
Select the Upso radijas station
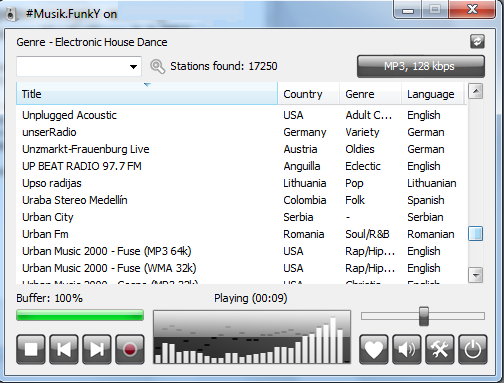click(242, 183)
